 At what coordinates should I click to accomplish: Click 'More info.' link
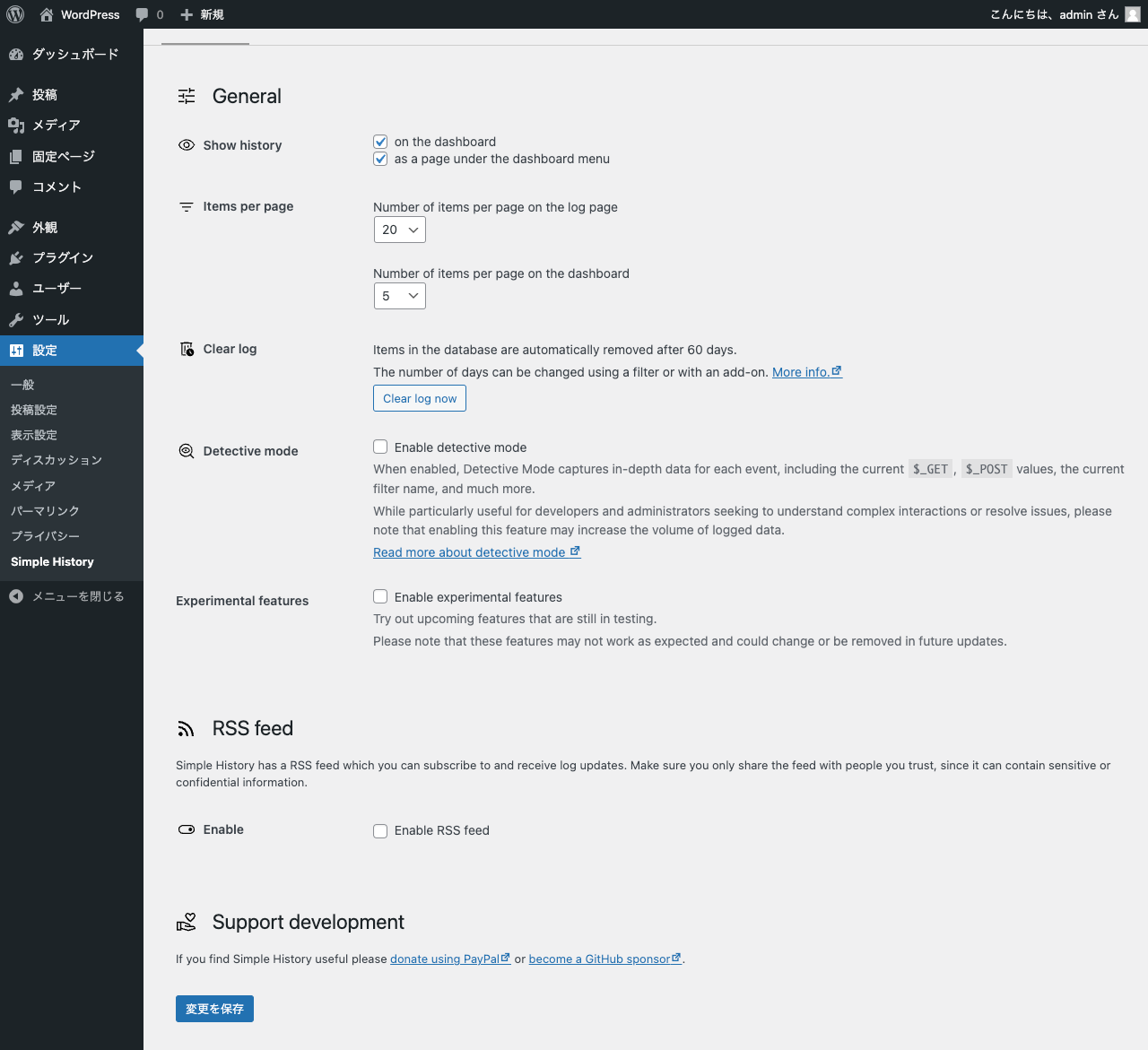click(807, 372)
